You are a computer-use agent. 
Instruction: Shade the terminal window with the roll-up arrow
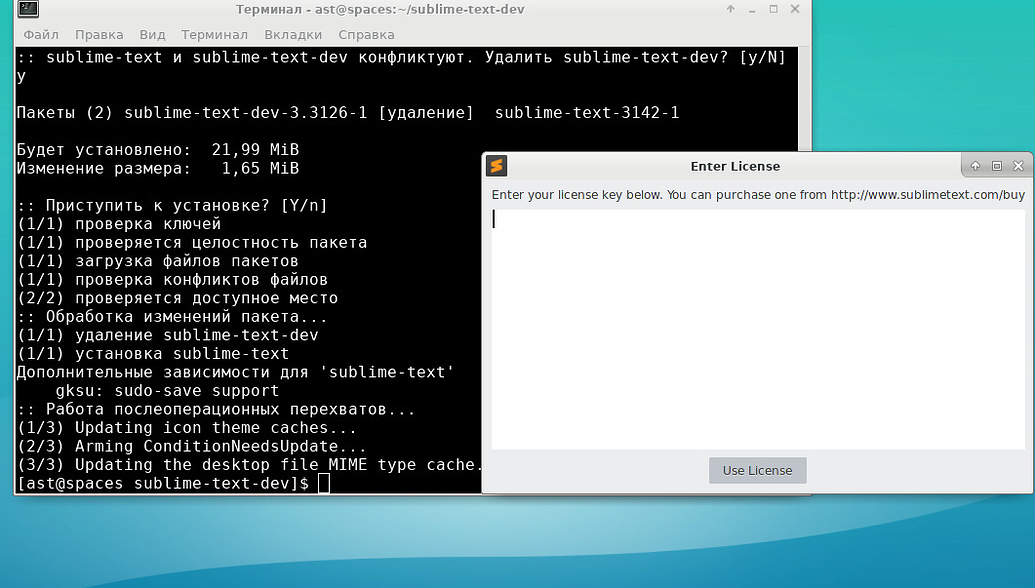click(730, 9)
